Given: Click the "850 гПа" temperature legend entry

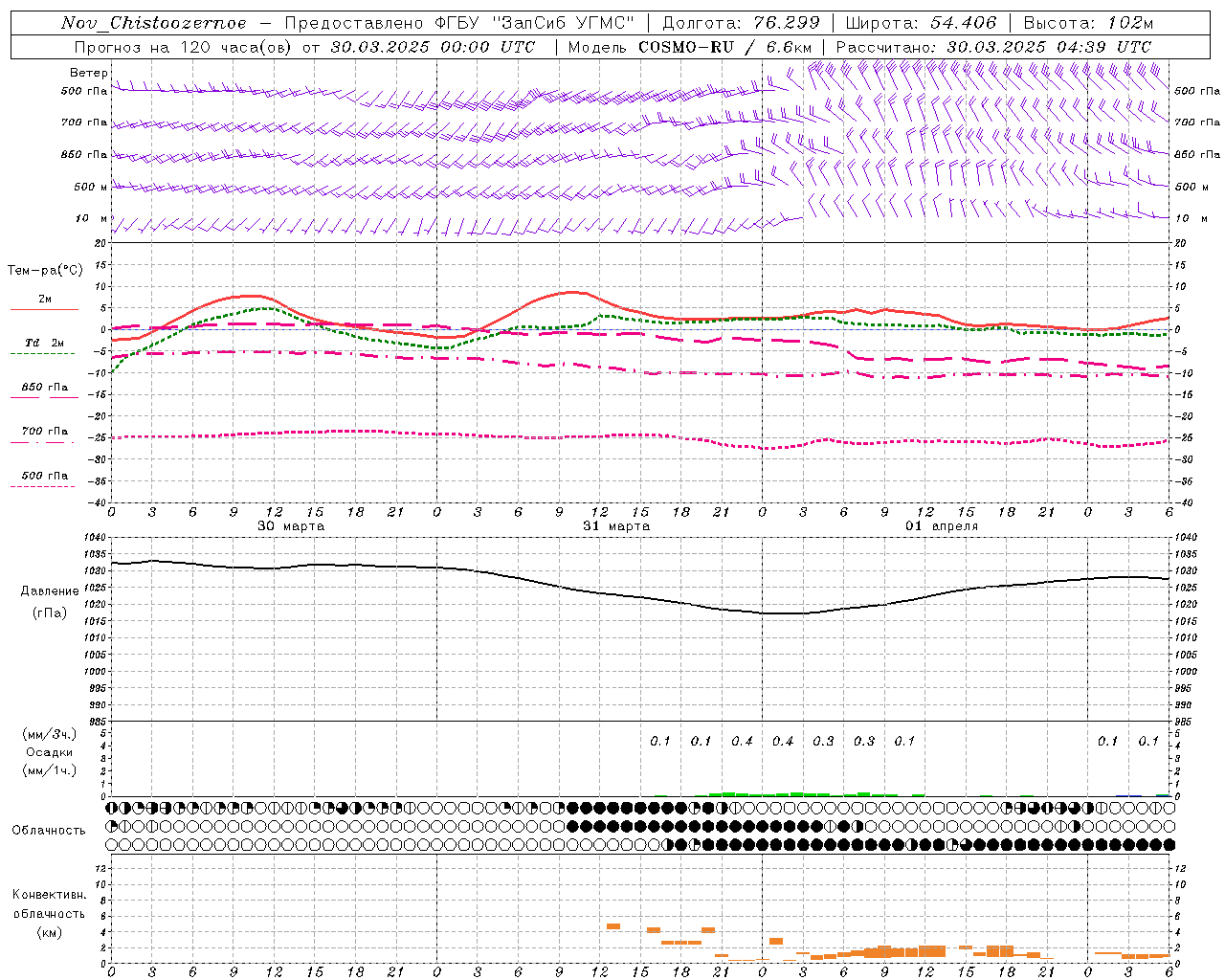Looking at the screenshot, I should click(x=45, y=388).
